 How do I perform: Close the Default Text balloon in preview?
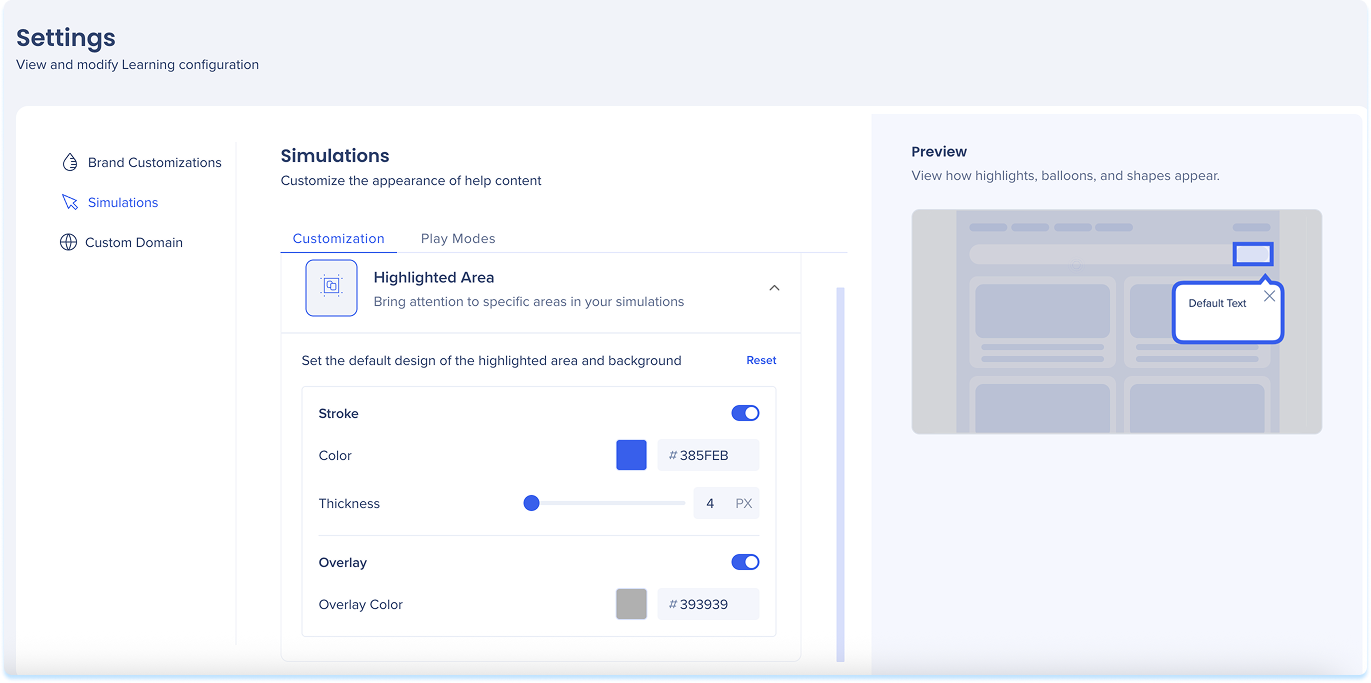1269,296
